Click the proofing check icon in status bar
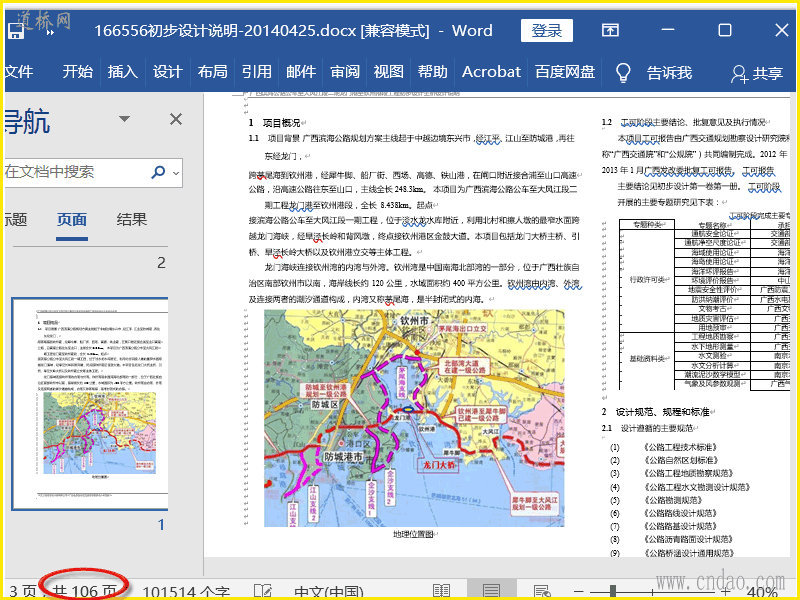The width and height of the screenshot is (800, 600). (x=262, y=591)
